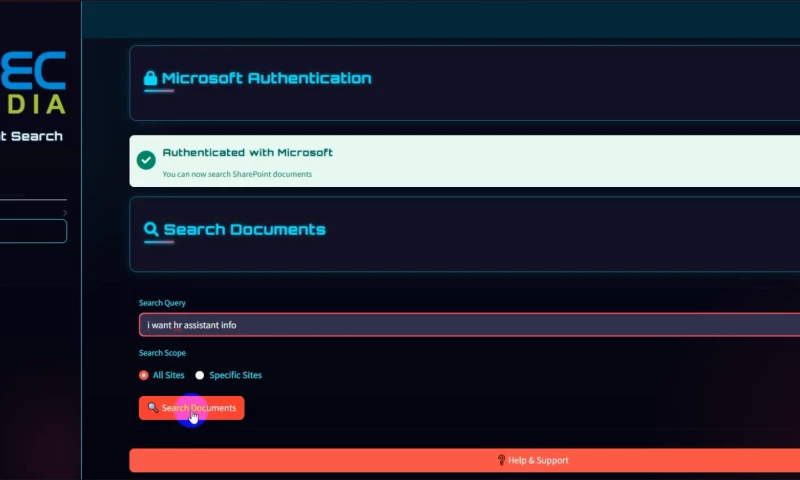Image resolution: width=800 pixels, height=480 pixels.
Task: Click the 'Search Scope' label
Action: 162,353
